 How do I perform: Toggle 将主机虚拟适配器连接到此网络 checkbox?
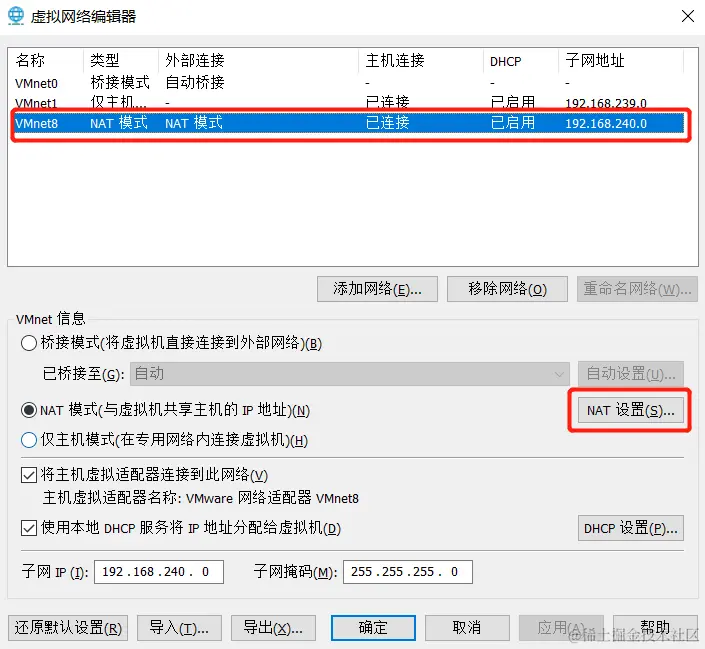[29, 475]
